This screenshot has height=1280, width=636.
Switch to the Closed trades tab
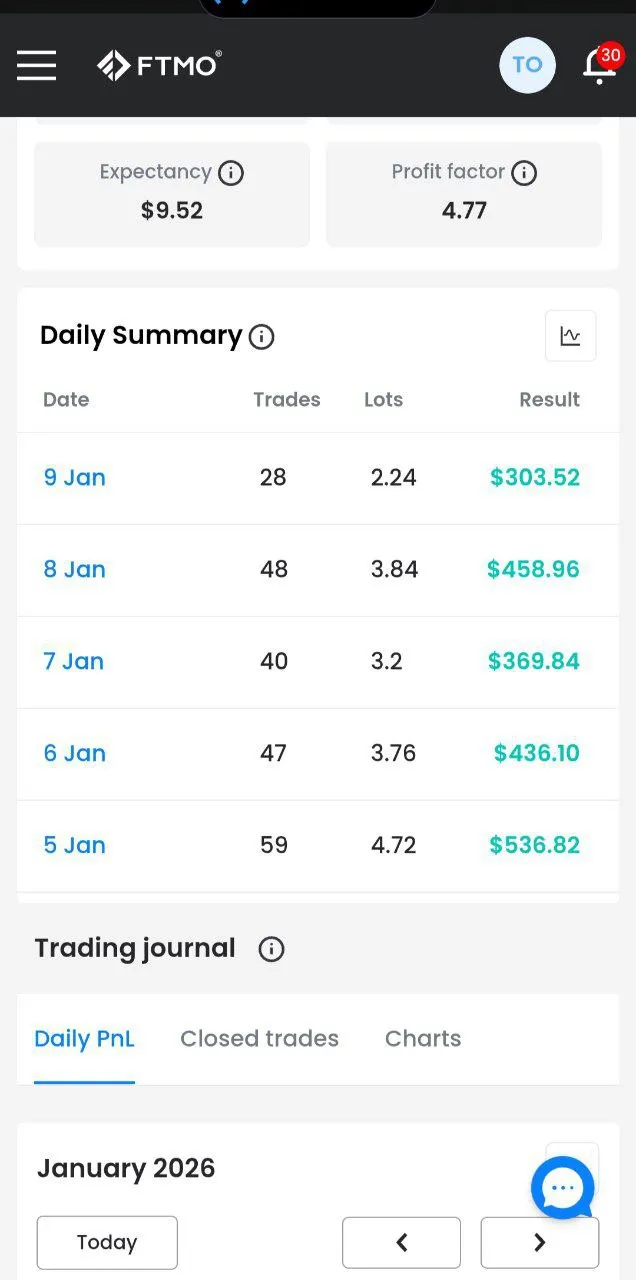(x=259, y=1039)
